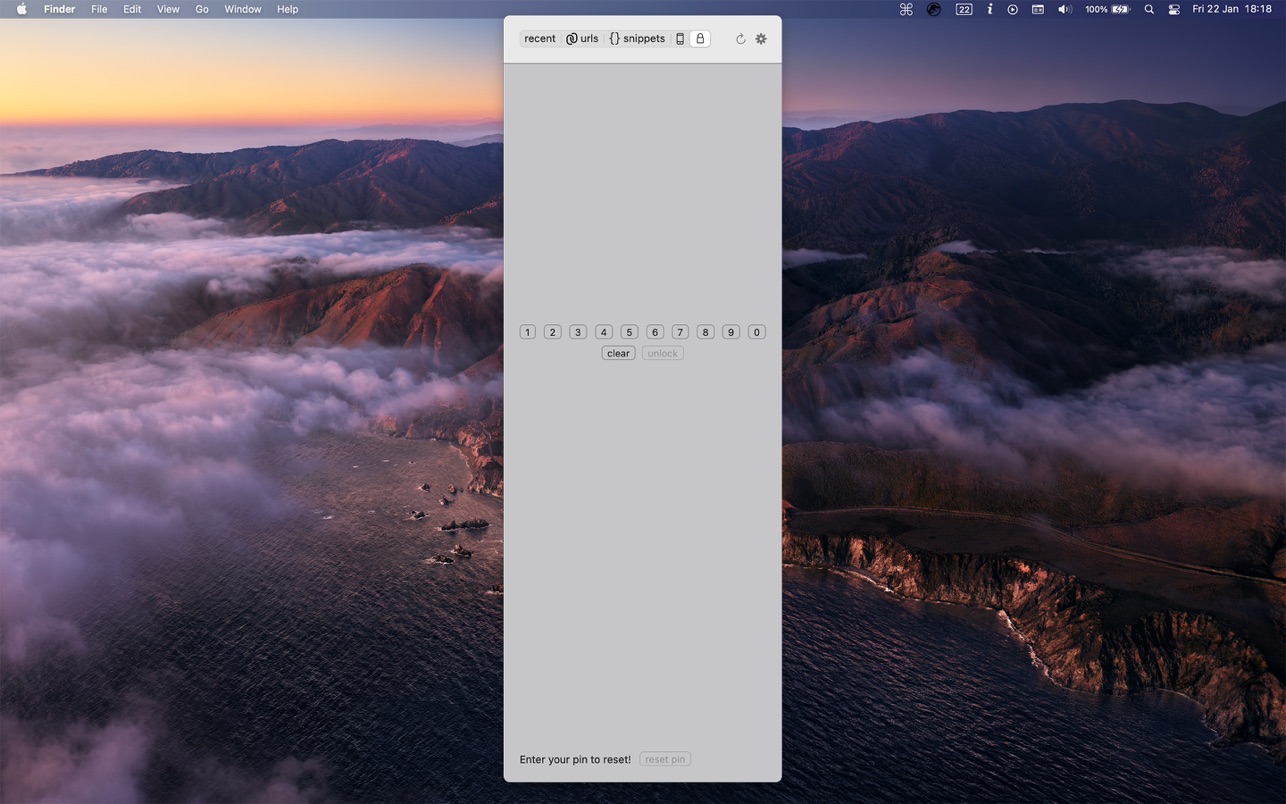Tap pin digit 4
1286x804 pixels.
tap(604, 332)
